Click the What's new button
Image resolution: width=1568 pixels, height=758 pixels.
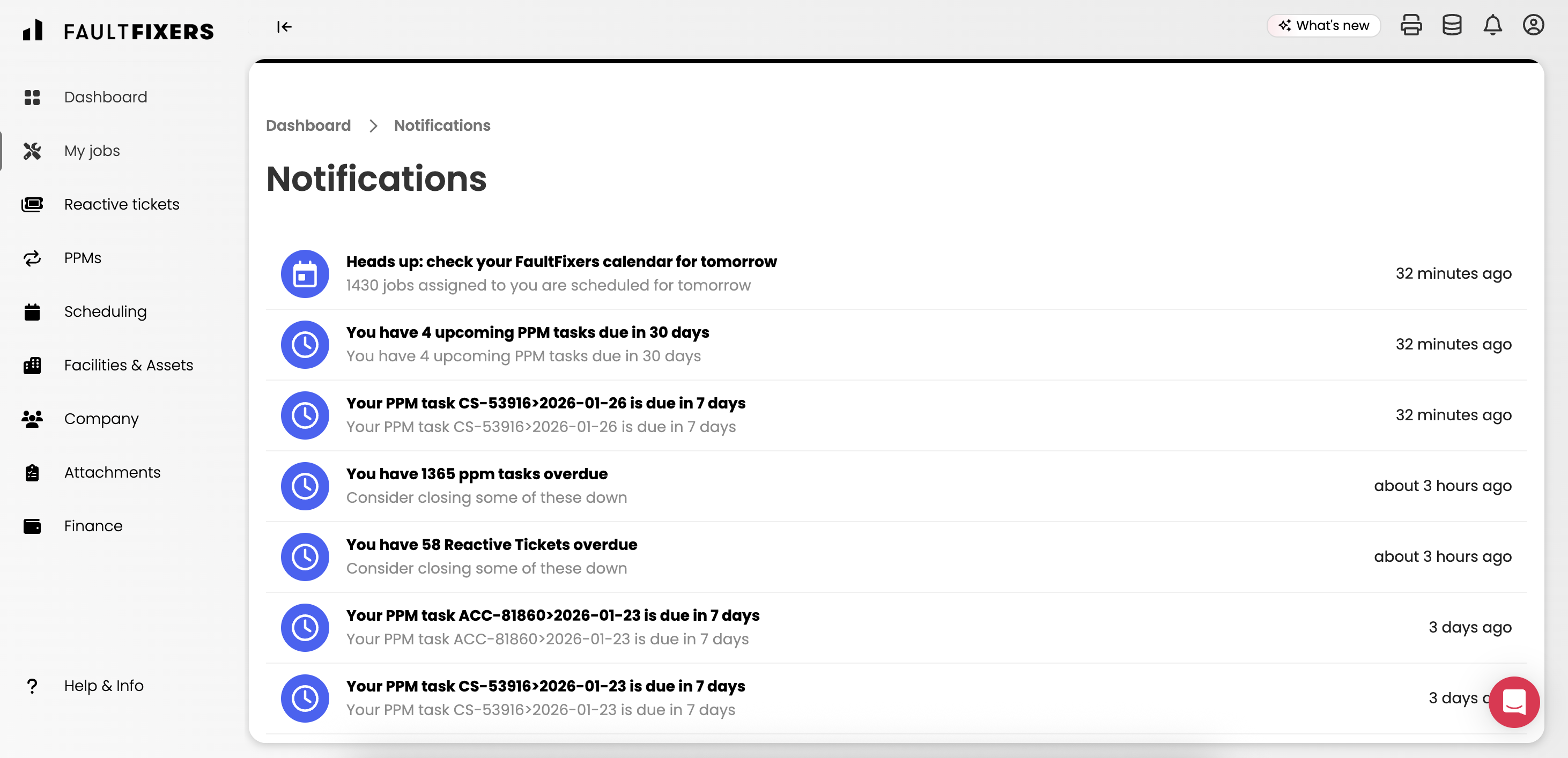point(1323,25)
